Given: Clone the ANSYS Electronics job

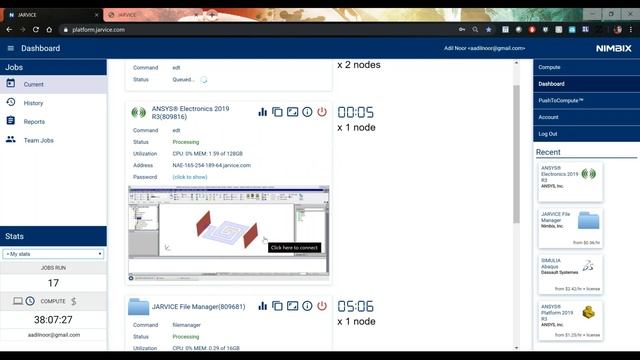Looking at the screenshot, I should (x=277, y=112).
